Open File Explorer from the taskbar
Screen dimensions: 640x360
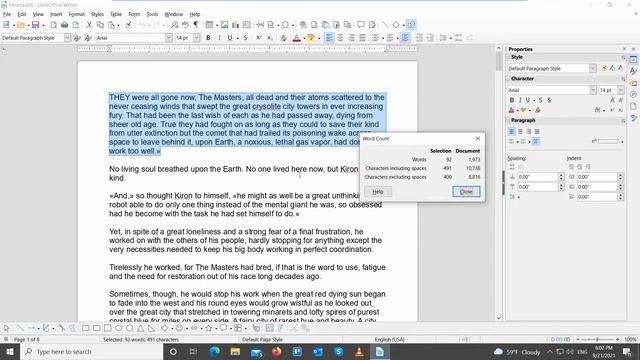coord(235,351)
